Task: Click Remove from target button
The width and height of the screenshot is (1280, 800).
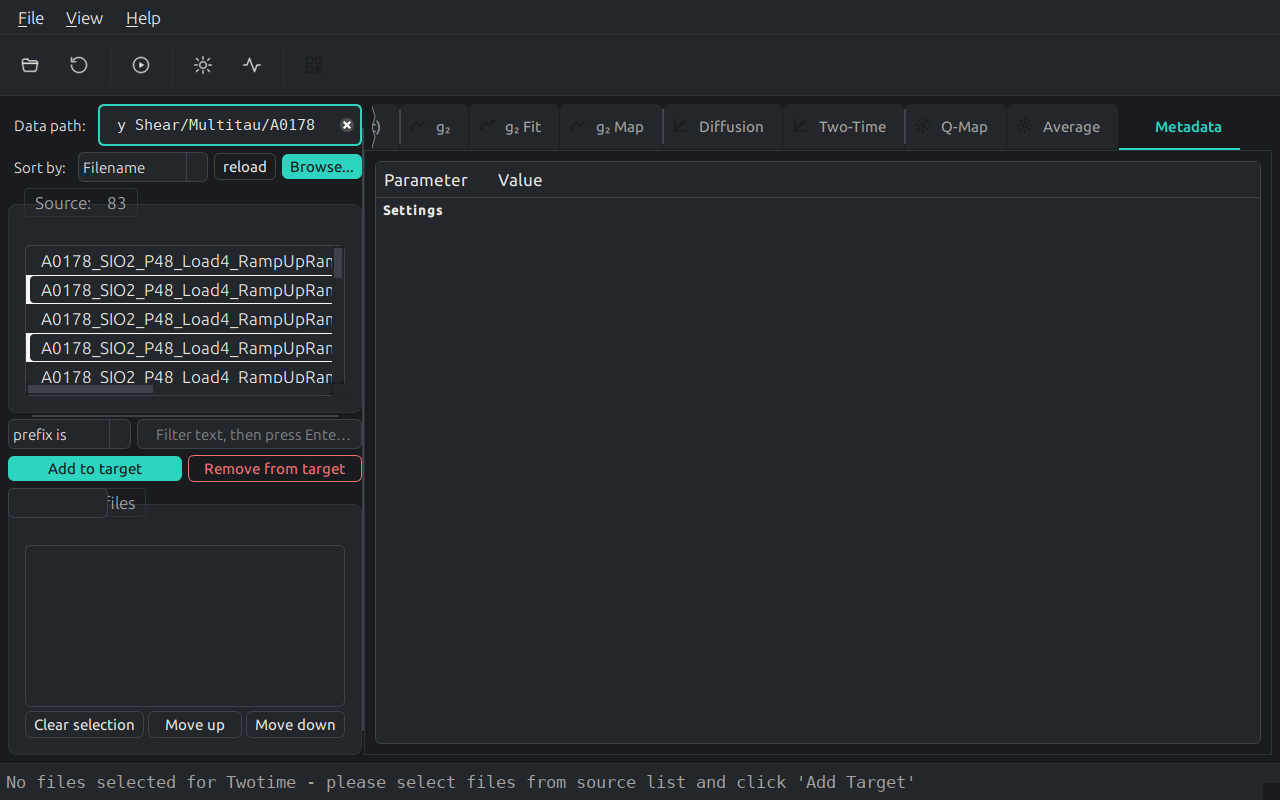Action: pos(275,469)
